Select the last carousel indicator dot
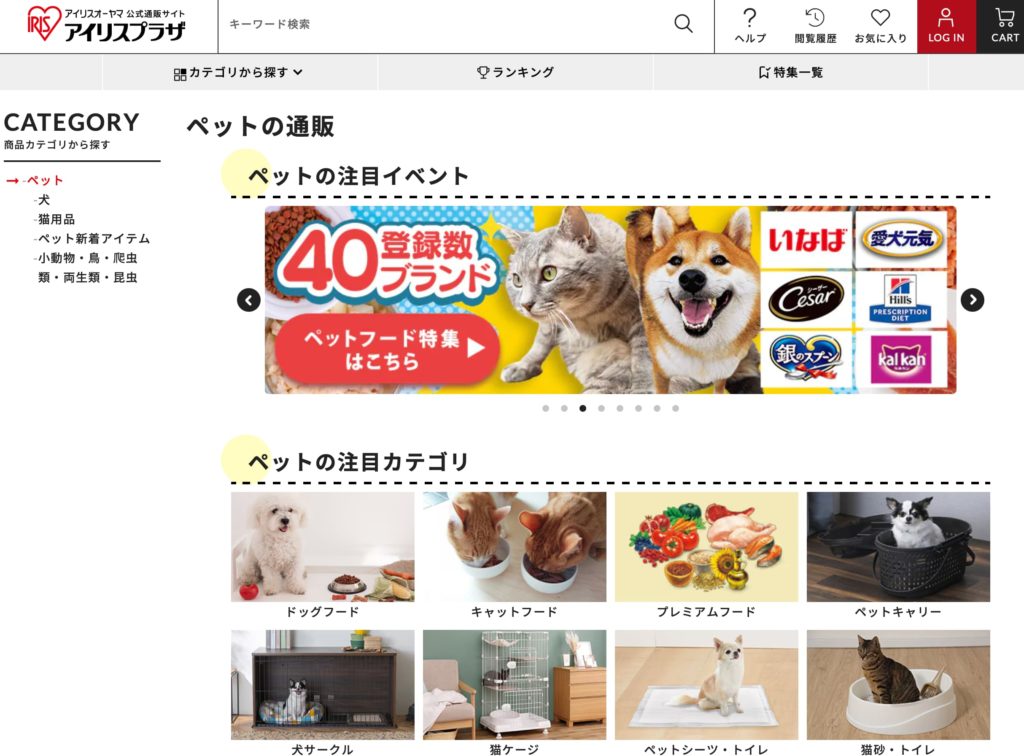Screen dimensions: 1024x756 [675, 409]
